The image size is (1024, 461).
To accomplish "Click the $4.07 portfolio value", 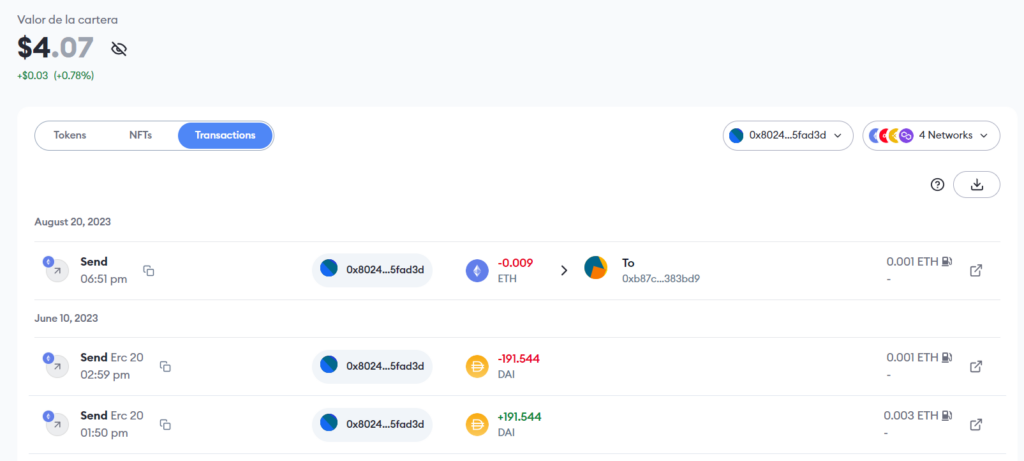I will click(56, 47).
